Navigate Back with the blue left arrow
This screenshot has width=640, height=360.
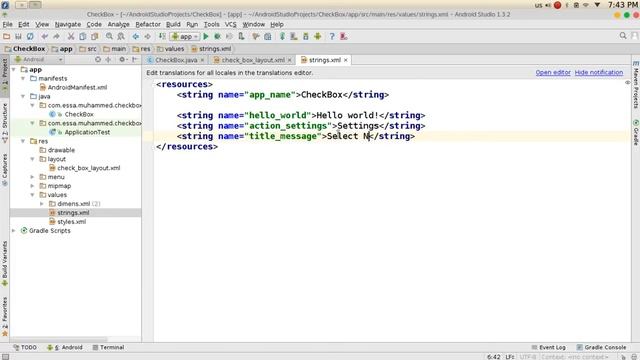point(136,36)
